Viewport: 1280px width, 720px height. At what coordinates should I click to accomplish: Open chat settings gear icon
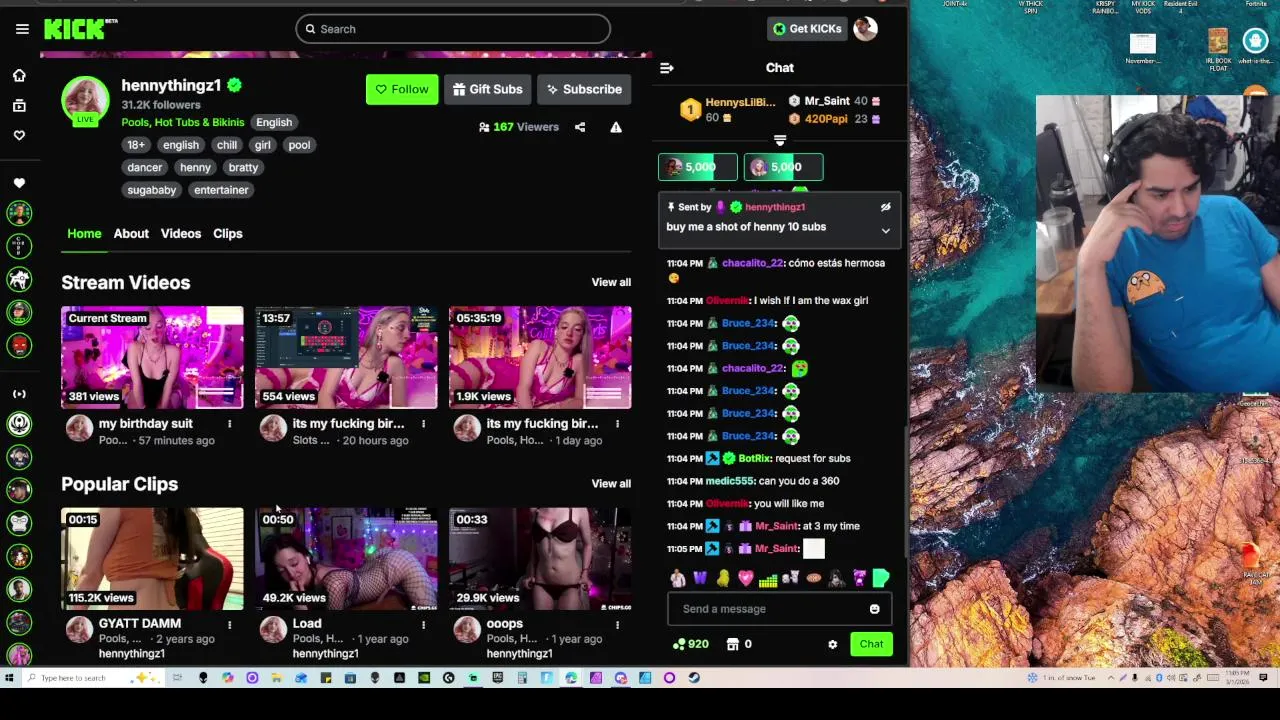click(832, 645)
